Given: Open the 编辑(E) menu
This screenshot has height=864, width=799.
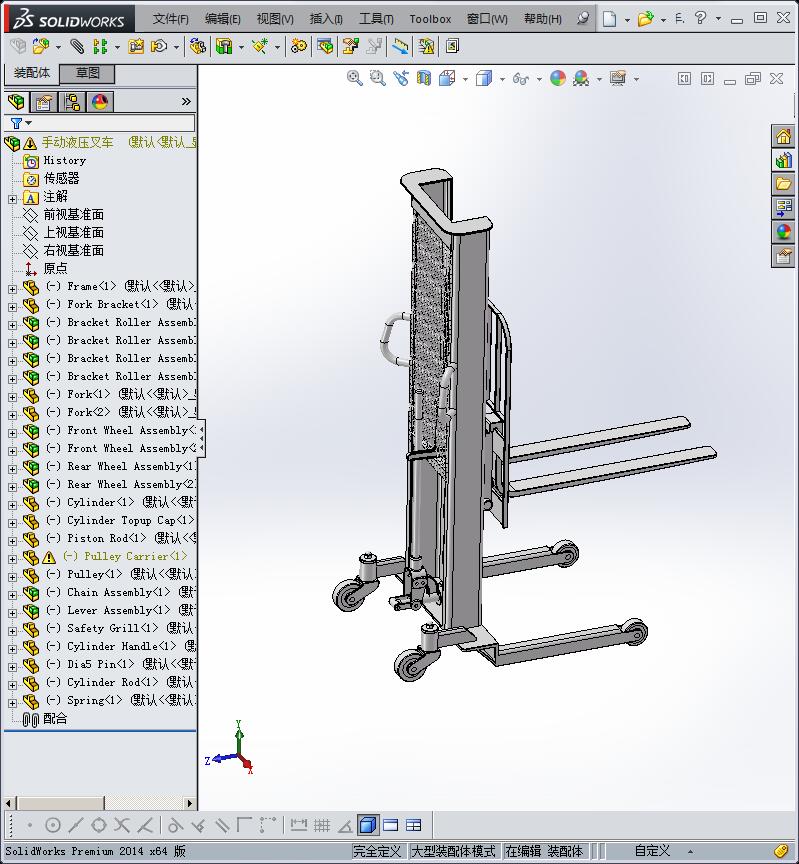Looking at the screenshot, I should tap(223, 19).
